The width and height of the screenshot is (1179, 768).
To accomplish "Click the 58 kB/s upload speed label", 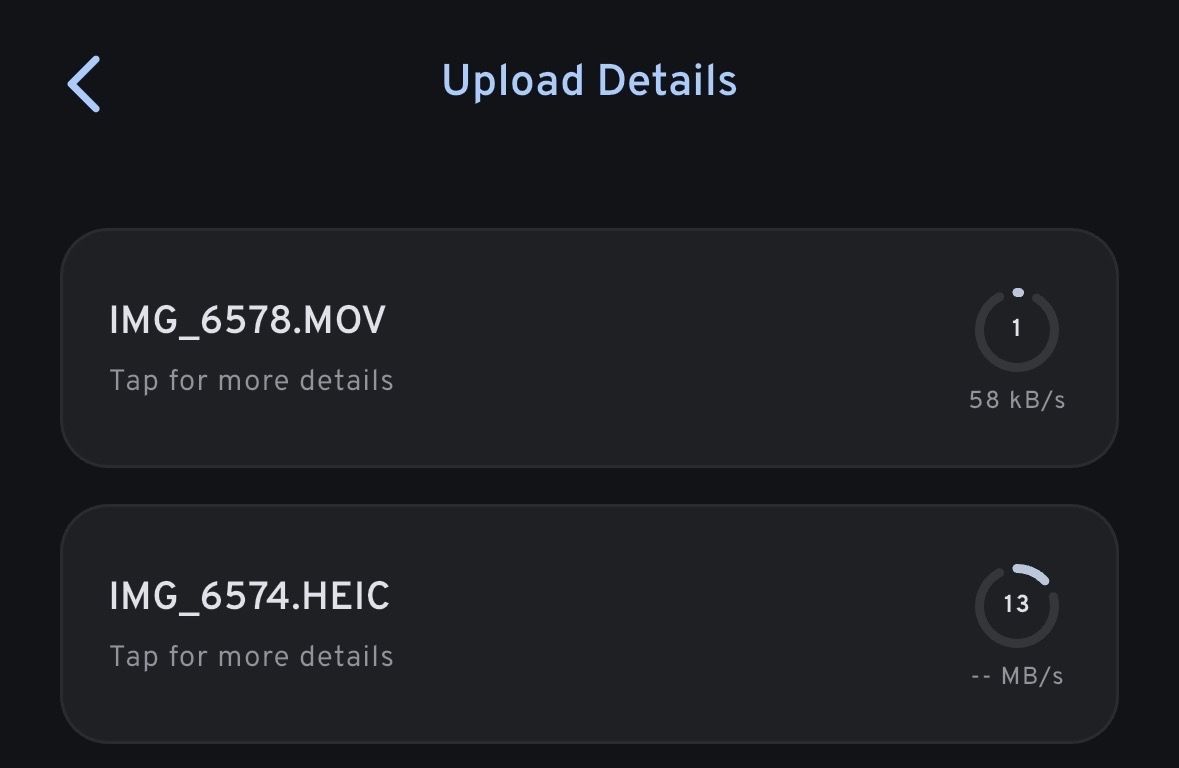I will pyautogui.click(x=1016, y=400).
